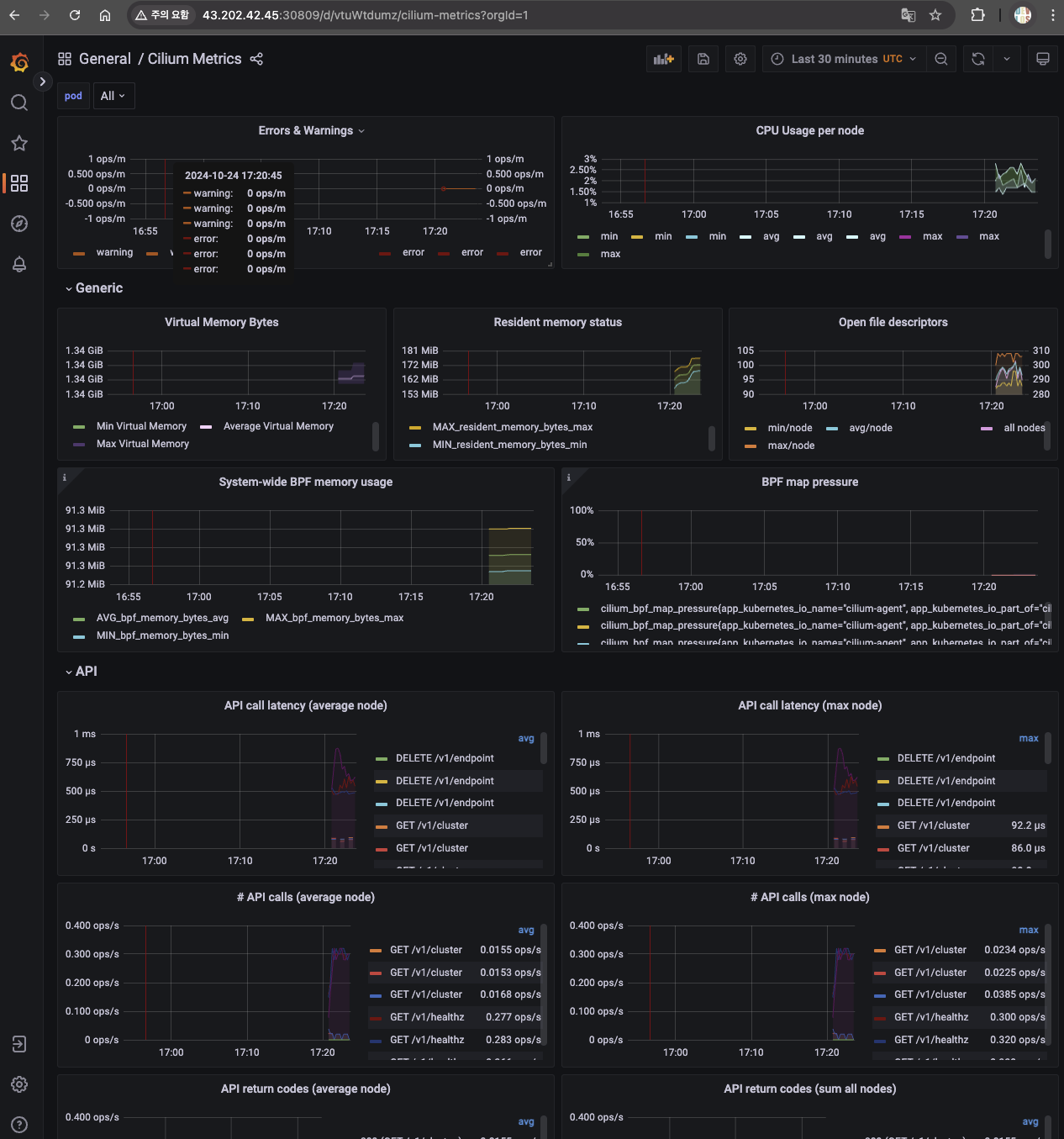Click the browser back arrow
The height and width of the screenshot is (1139, 1064).
click(x=14, y=15)
